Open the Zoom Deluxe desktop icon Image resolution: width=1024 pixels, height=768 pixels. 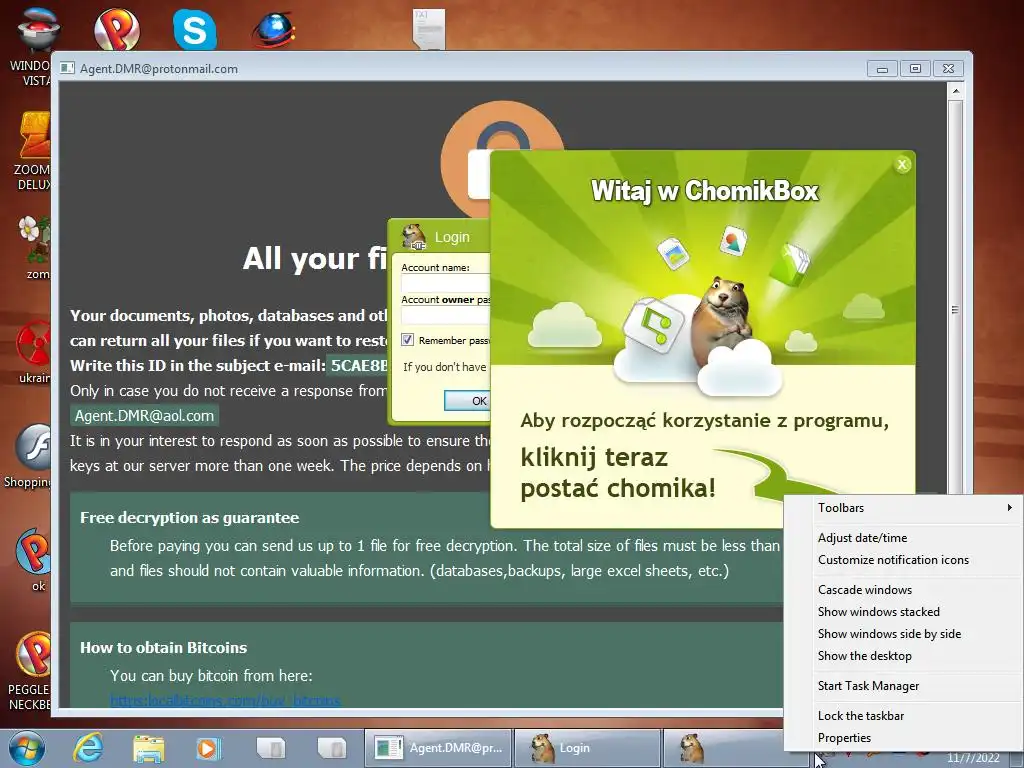tap(33, 152)
